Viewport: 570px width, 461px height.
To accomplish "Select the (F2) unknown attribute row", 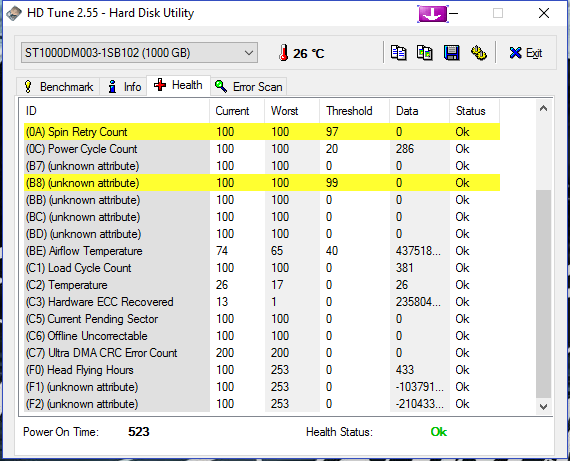I will (x=262, y=404).
